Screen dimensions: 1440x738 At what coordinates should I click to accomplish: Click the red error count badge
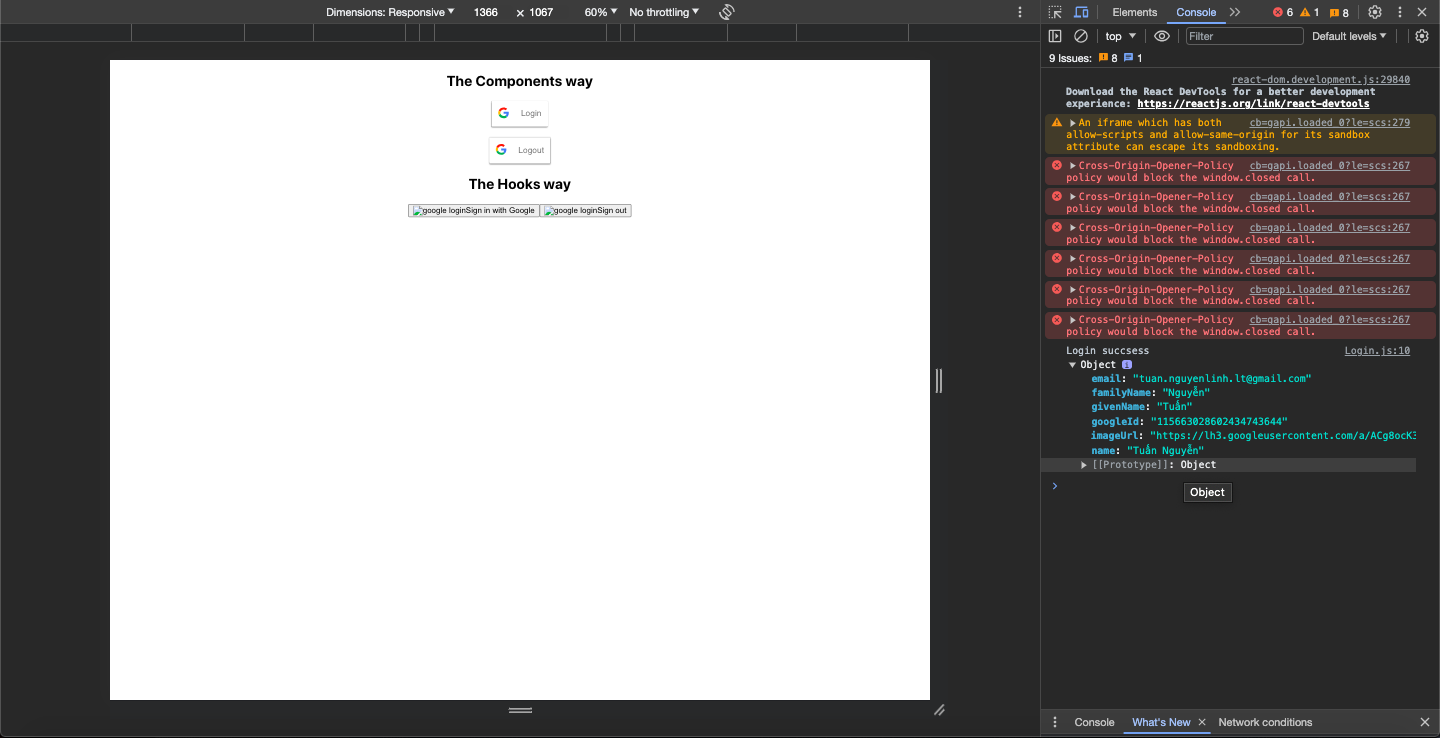tap(1283, 12)
